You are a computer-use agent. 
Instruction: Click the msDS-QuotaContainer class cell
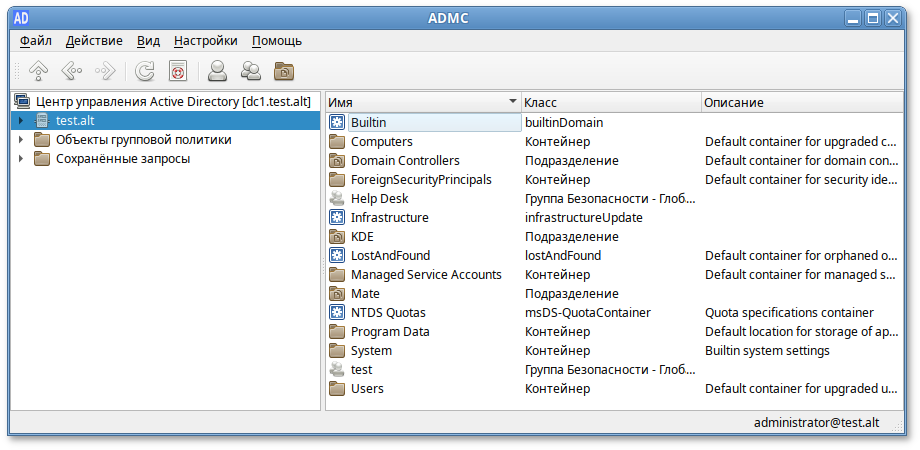pos(587,312)
